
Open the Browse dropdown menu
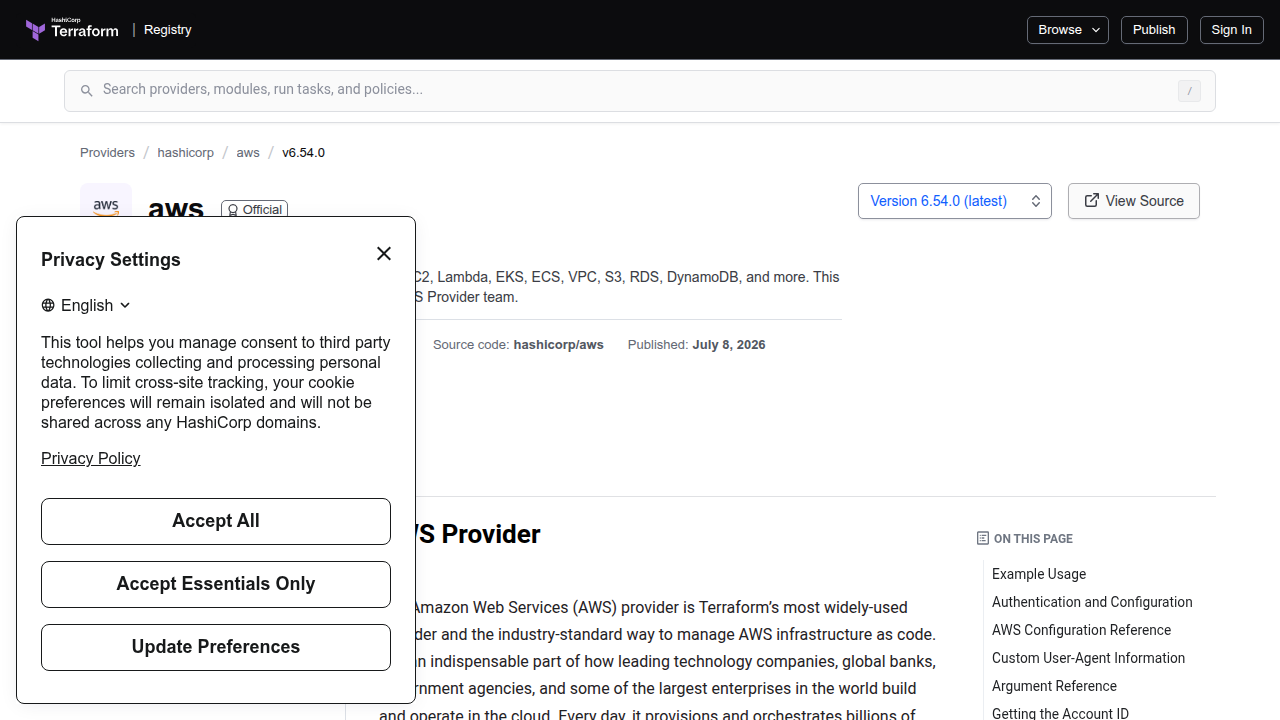[x=1068, y=30]
